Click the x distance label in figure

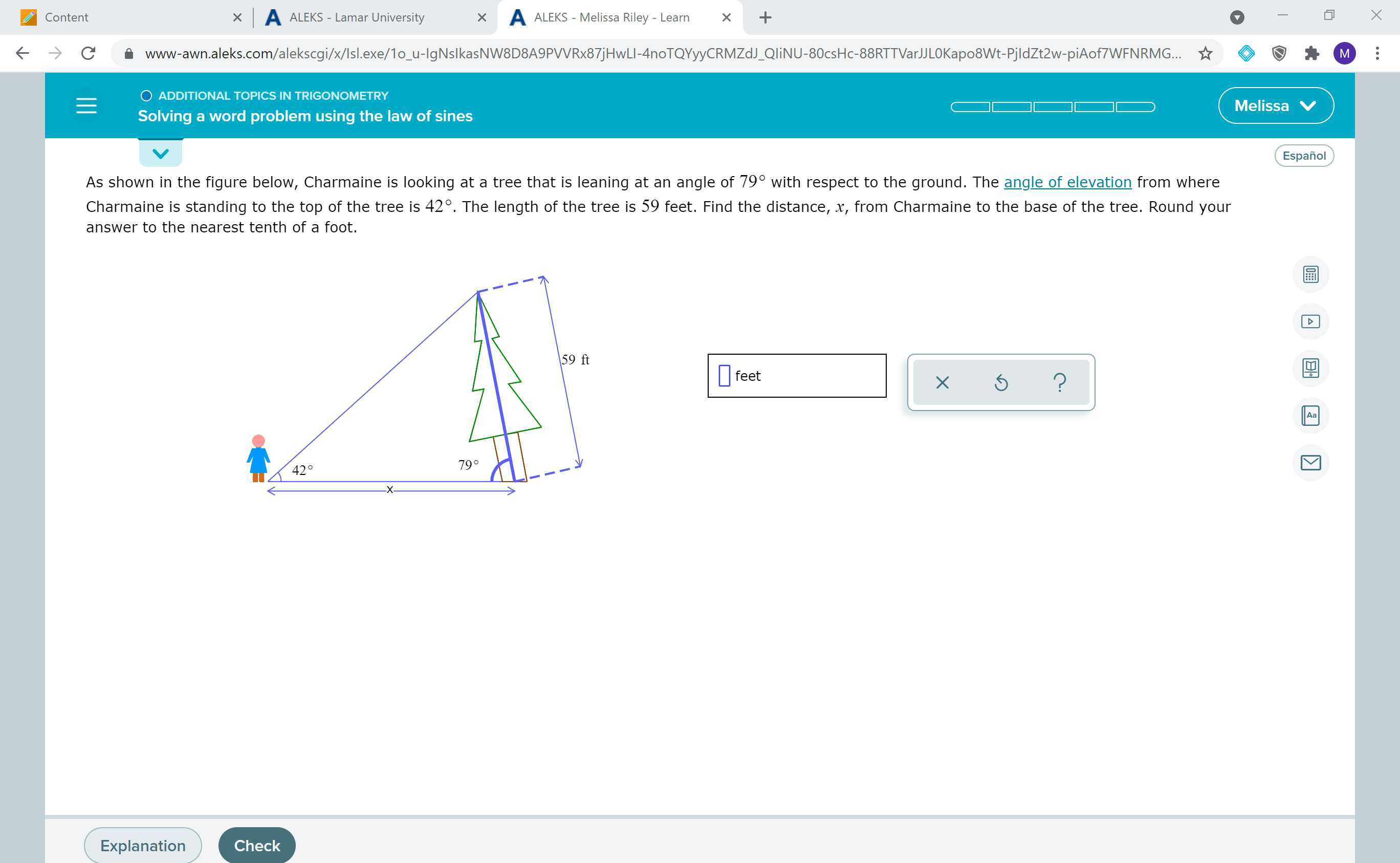(389, 490)
